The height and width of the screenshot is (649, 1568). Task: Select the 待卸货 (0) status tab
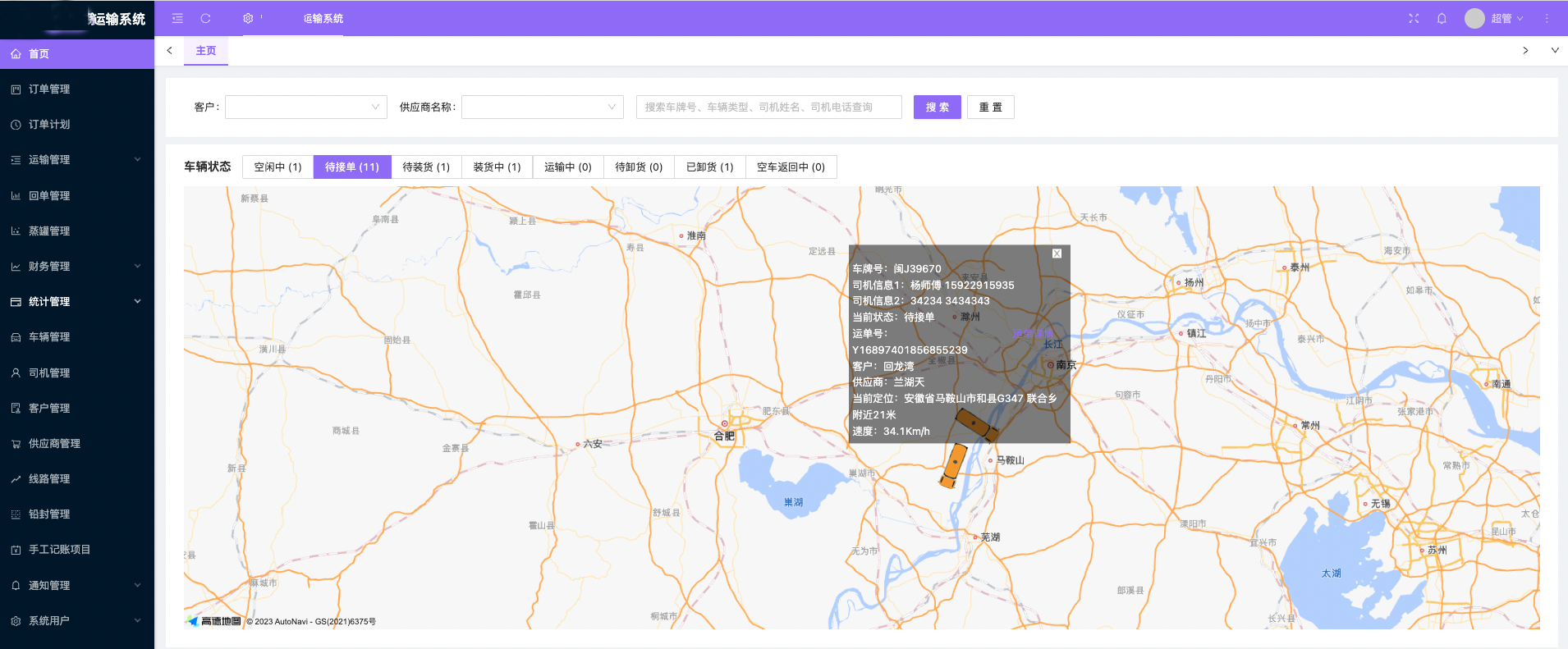point(639,167)
